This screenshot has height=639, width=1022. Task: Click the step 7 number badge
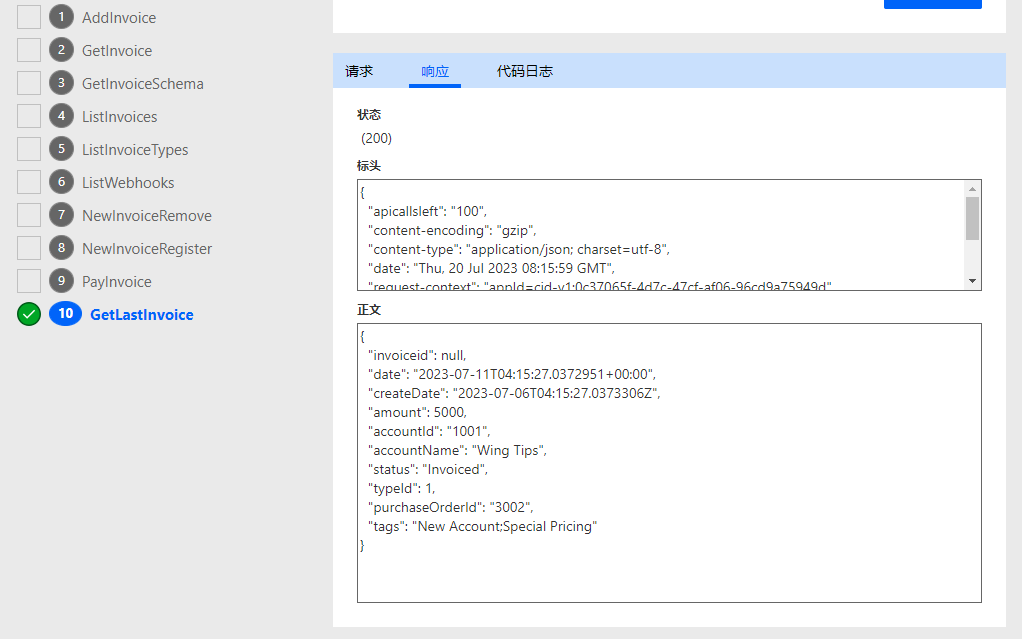[61, 215]
